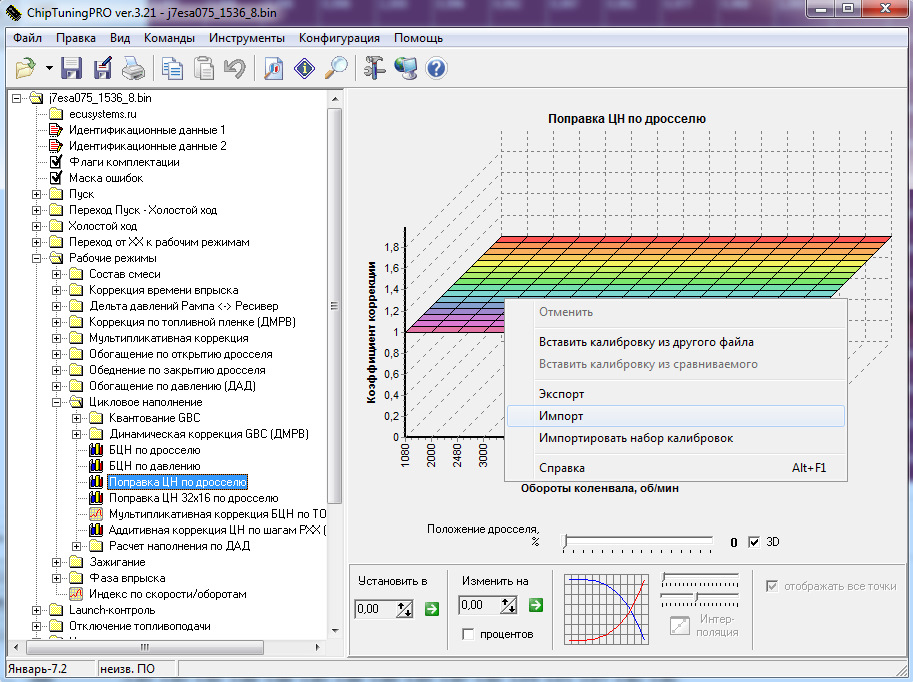Click the Open file folder icon
The image size is (913, 682).
click(x=25, y=68)
